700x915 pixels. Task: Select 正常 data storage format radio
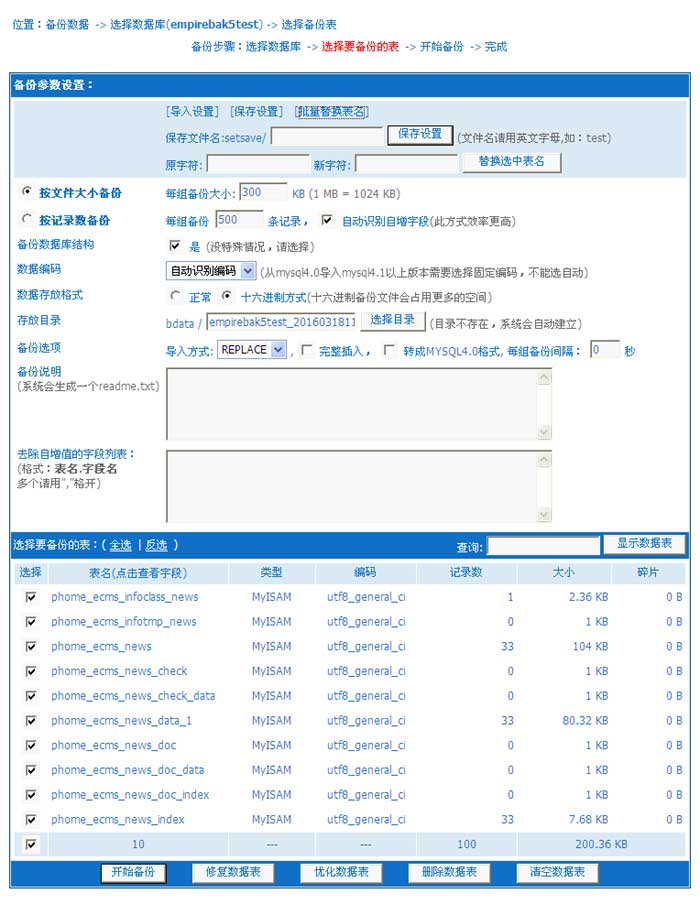click(x=176, y=296)
